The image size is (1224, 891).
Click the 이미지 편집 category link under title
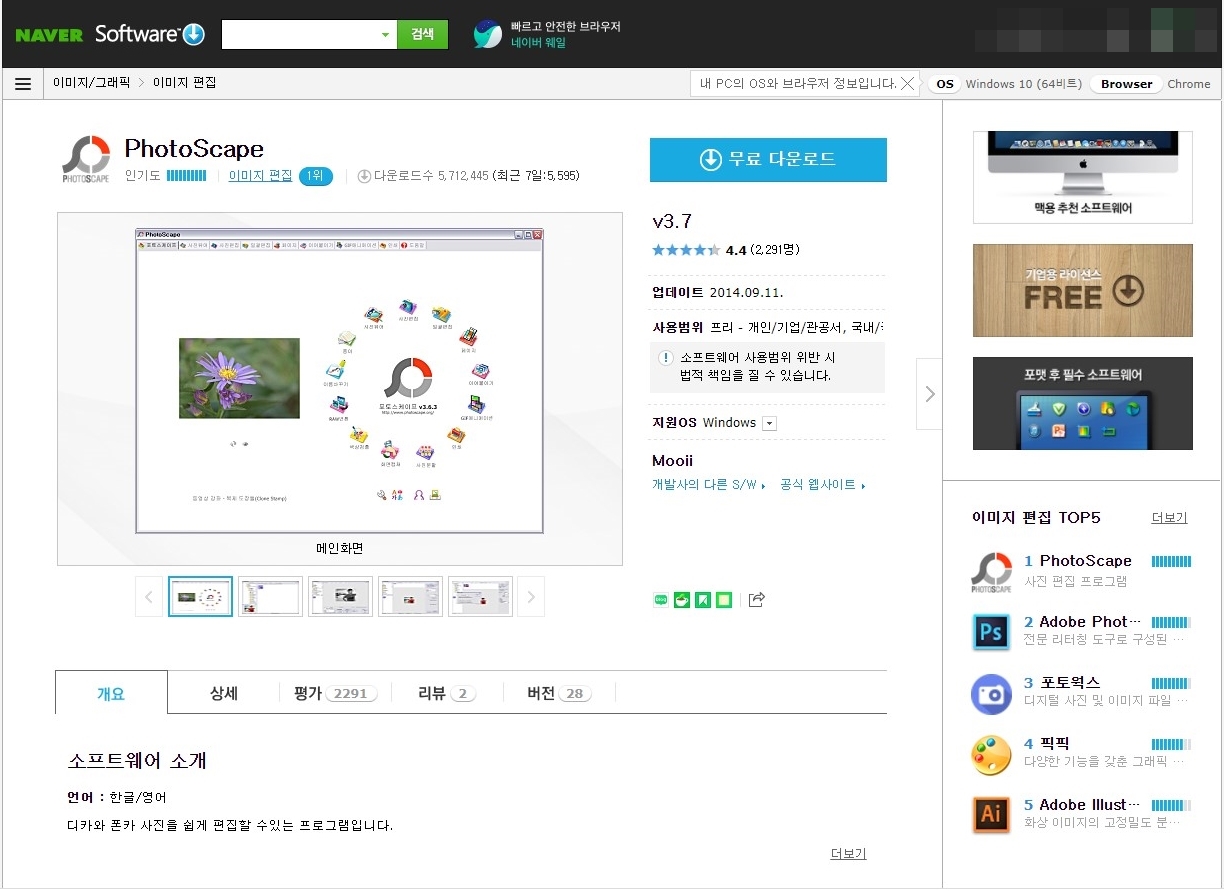pos(260,176)
